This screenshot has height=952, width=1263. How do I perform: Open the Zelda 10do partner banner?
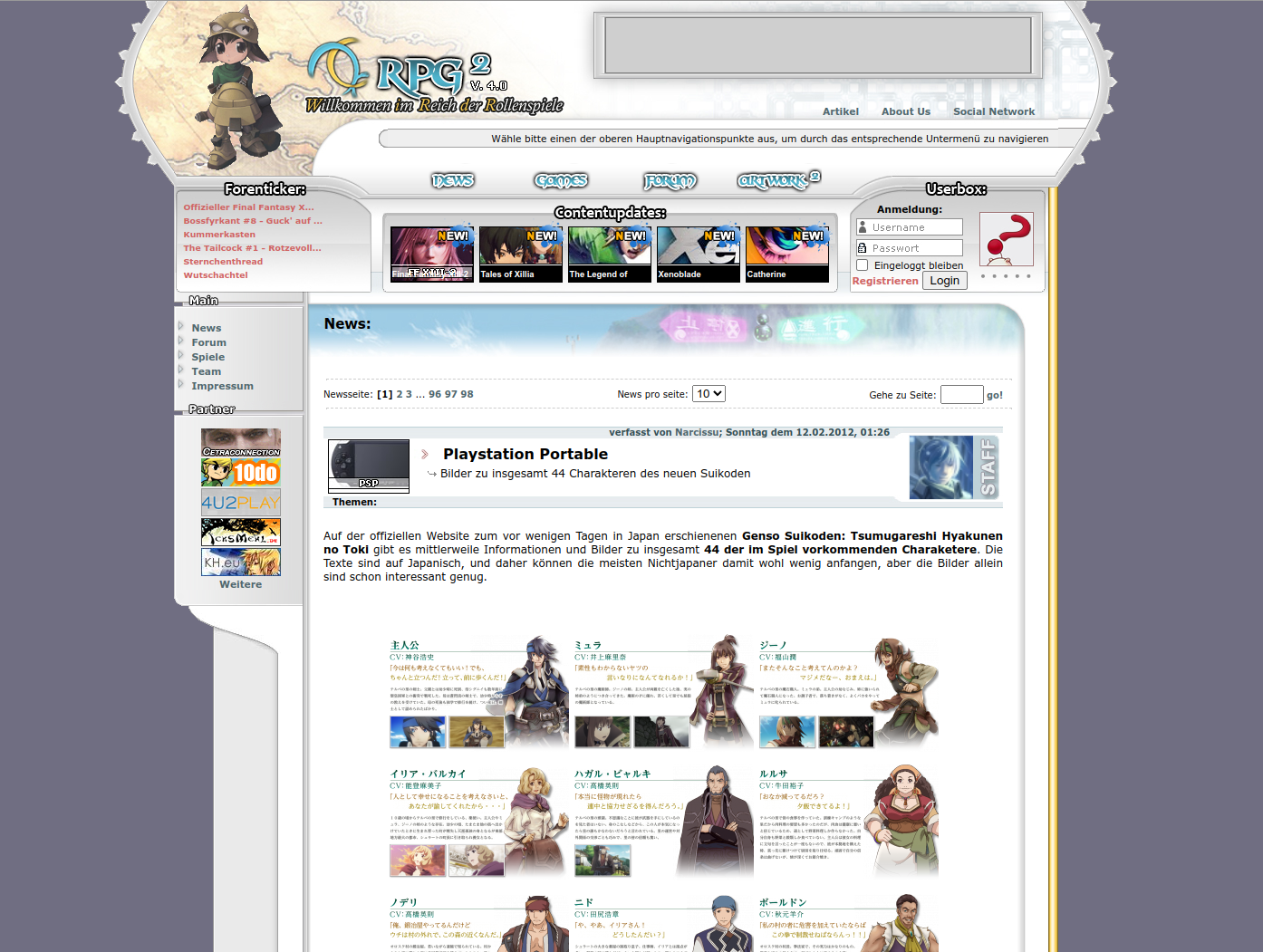click(240, 472)
